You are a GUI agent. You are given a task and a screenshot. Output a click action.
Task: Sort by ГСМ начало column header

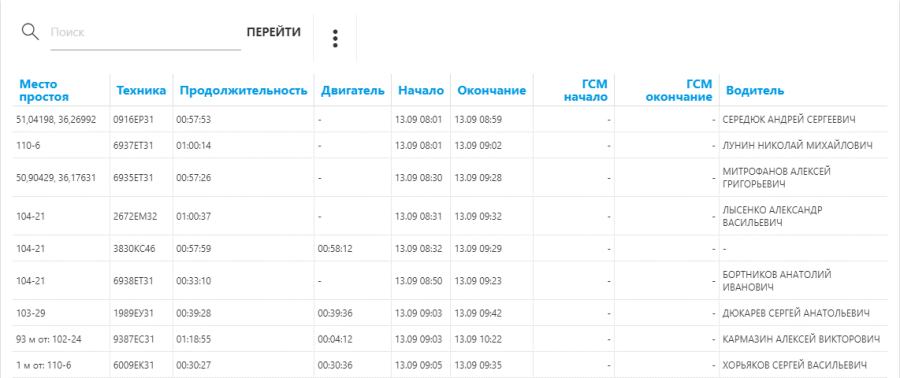coord(585,91)
